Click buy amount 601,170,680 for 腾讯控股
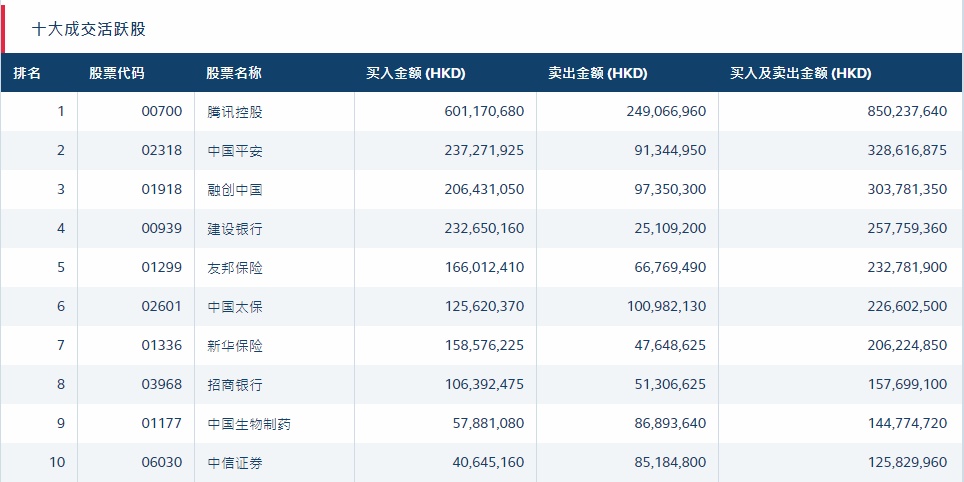The width and height of the screenshot is (964, 482). coord(484,111)
